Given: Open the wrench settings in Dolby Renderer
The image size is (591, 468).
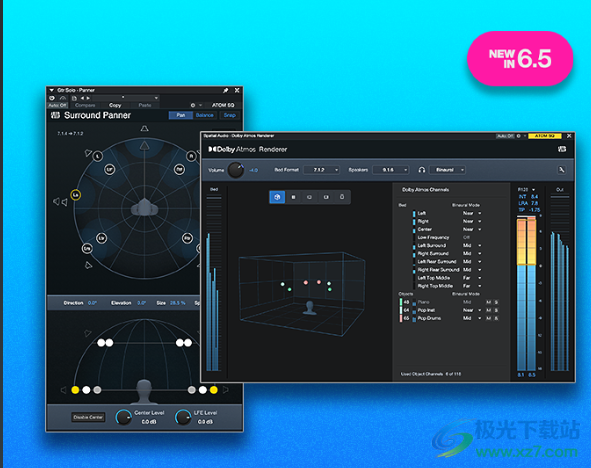Looking at the screenshot, I should coord(562,170).
